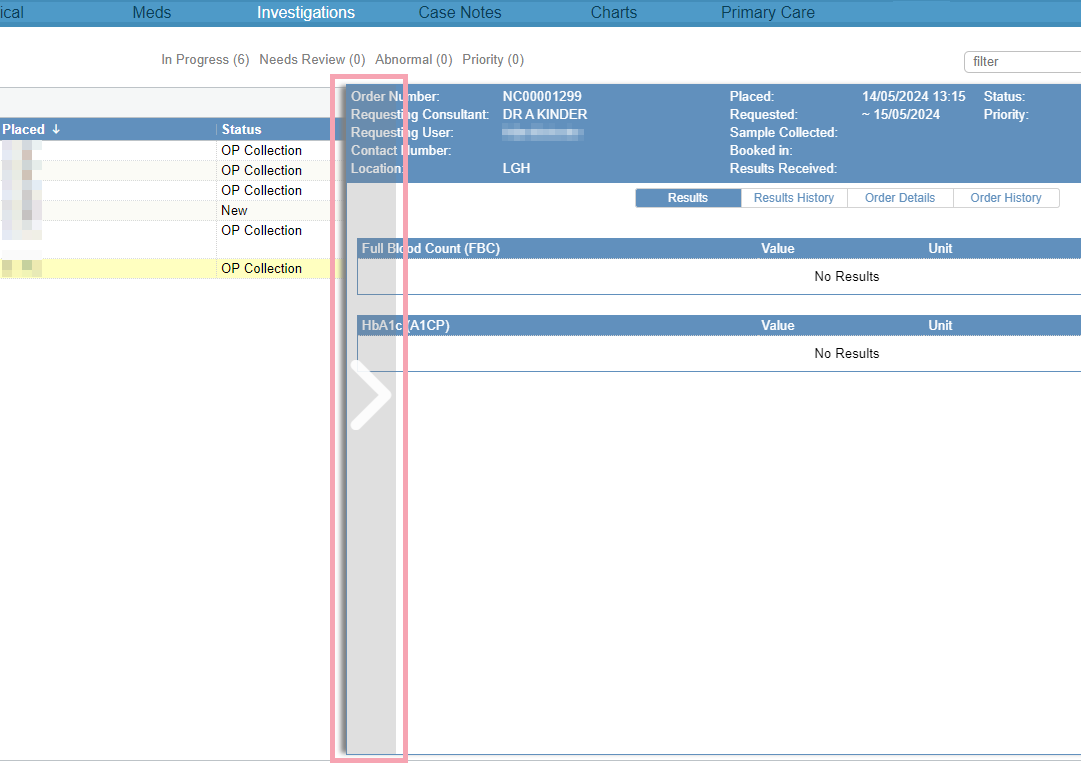
Task: Select the yellow highlighted OP Collection row
Action: tap(261, 269)
